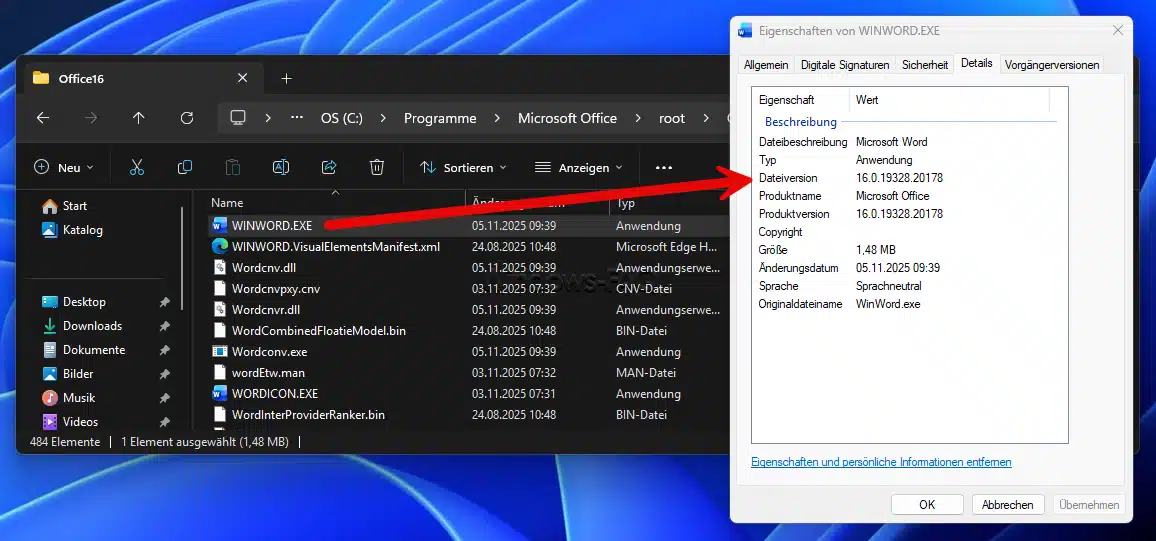
Task: Switch to the Sicherheit tab
Action: [925, 65]
